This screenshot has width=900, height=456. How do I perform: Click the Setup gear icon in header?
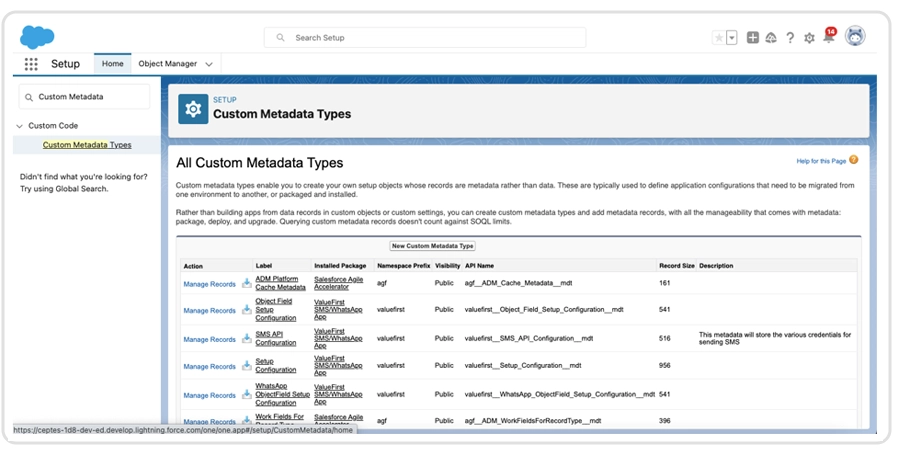(x=809, y=38)
